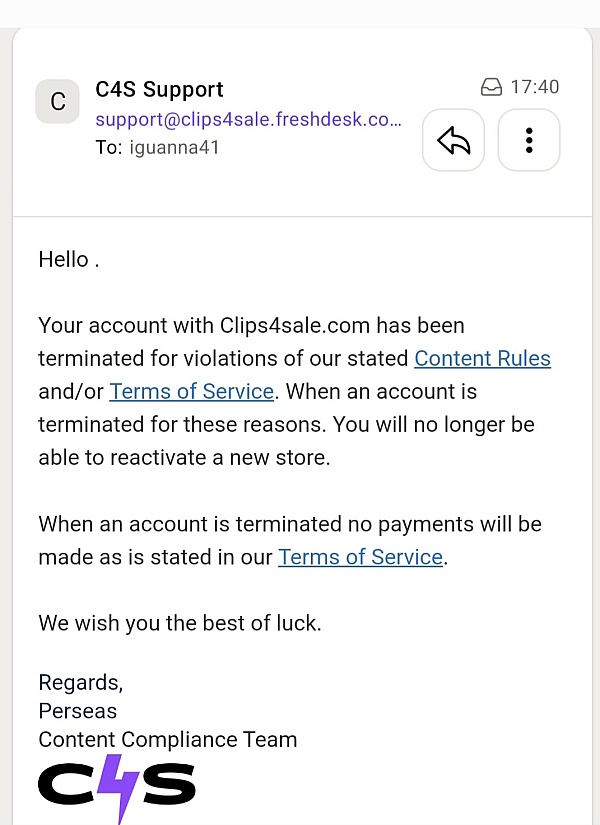
Task: Click the inbox tray icon beside the time
Action: click(491, 87)
